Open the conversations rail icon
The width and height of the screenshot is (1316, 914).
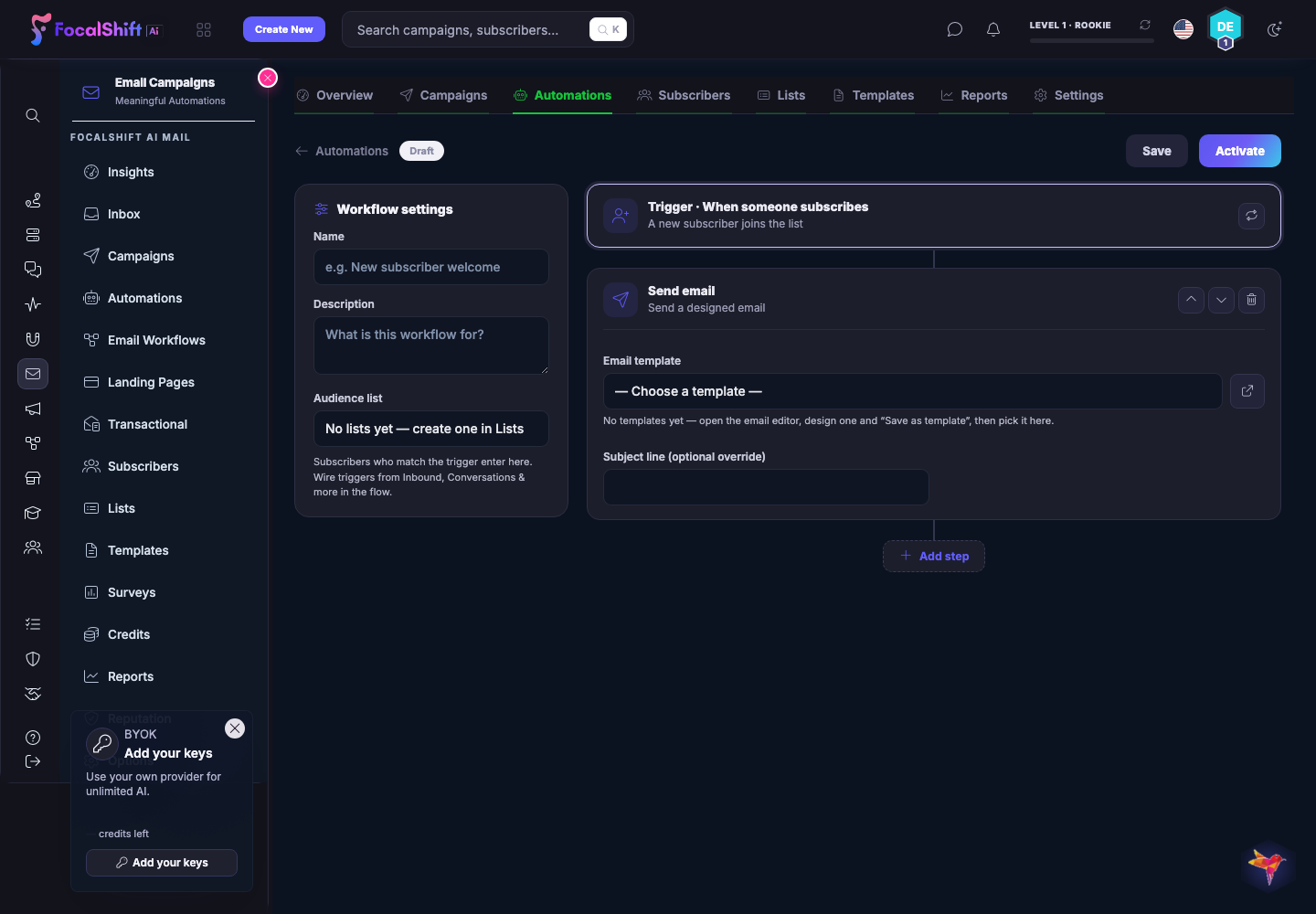click(x=33, y=270)
